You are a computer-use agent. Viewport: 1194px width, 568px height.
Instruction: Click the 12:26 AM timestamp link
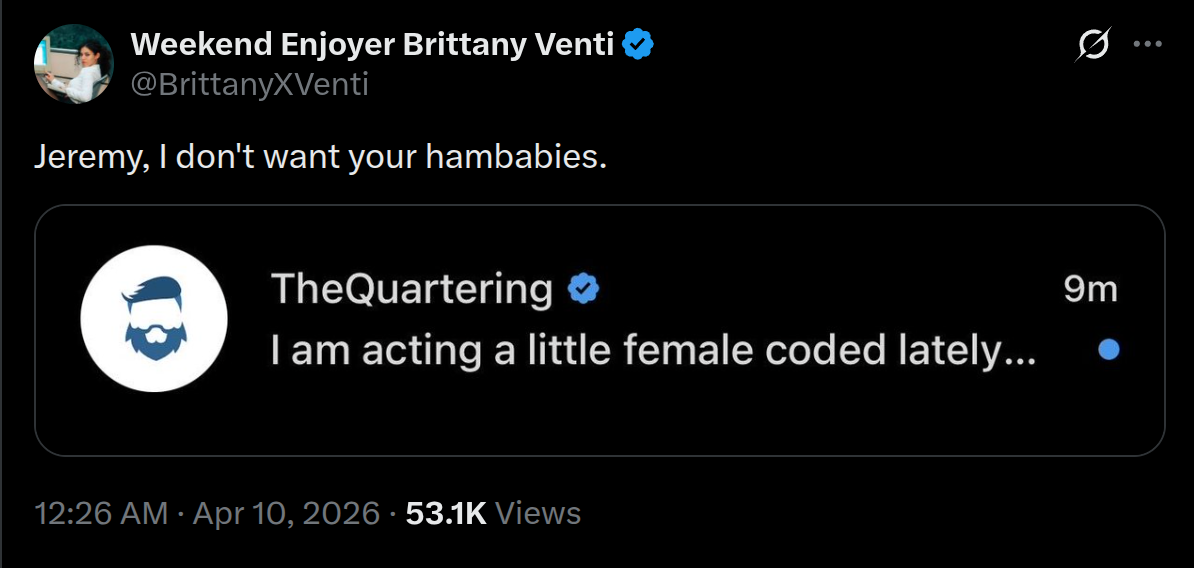(x=101, y=513)
